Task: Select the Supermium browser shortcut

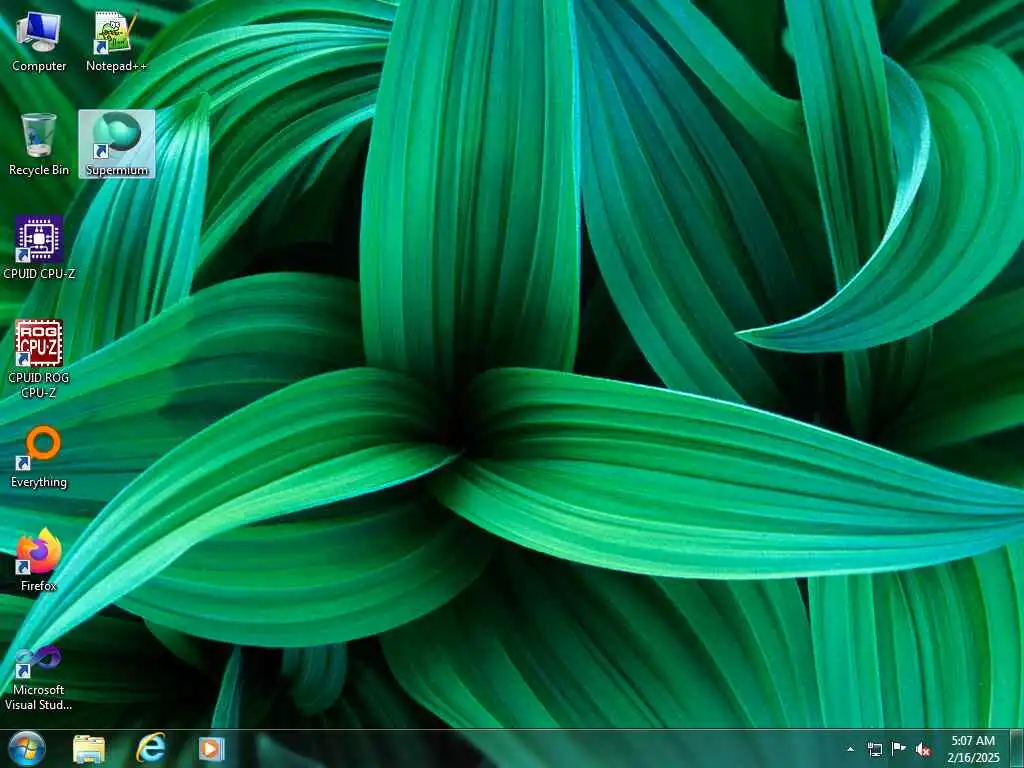Action: click(117, 144)
